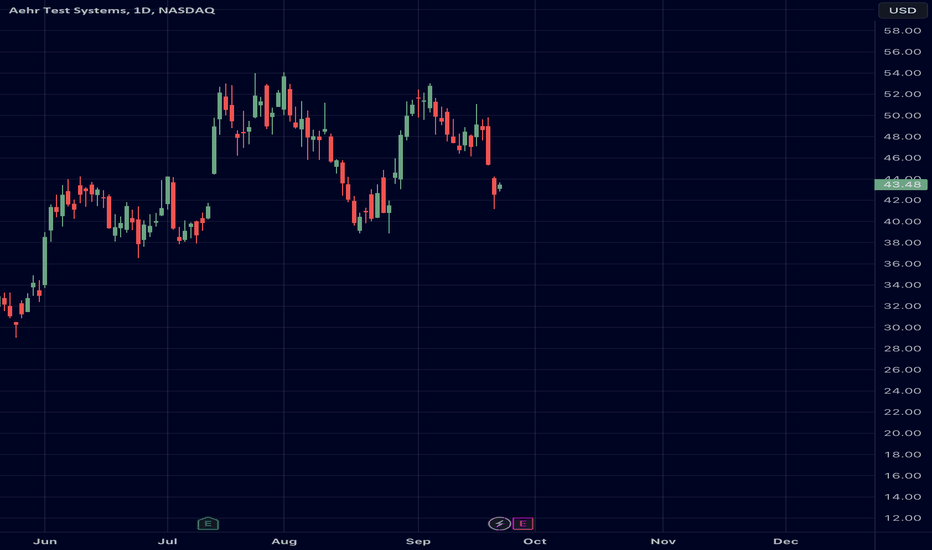Click the 12.00 price axis label

(x=902, y=518)
